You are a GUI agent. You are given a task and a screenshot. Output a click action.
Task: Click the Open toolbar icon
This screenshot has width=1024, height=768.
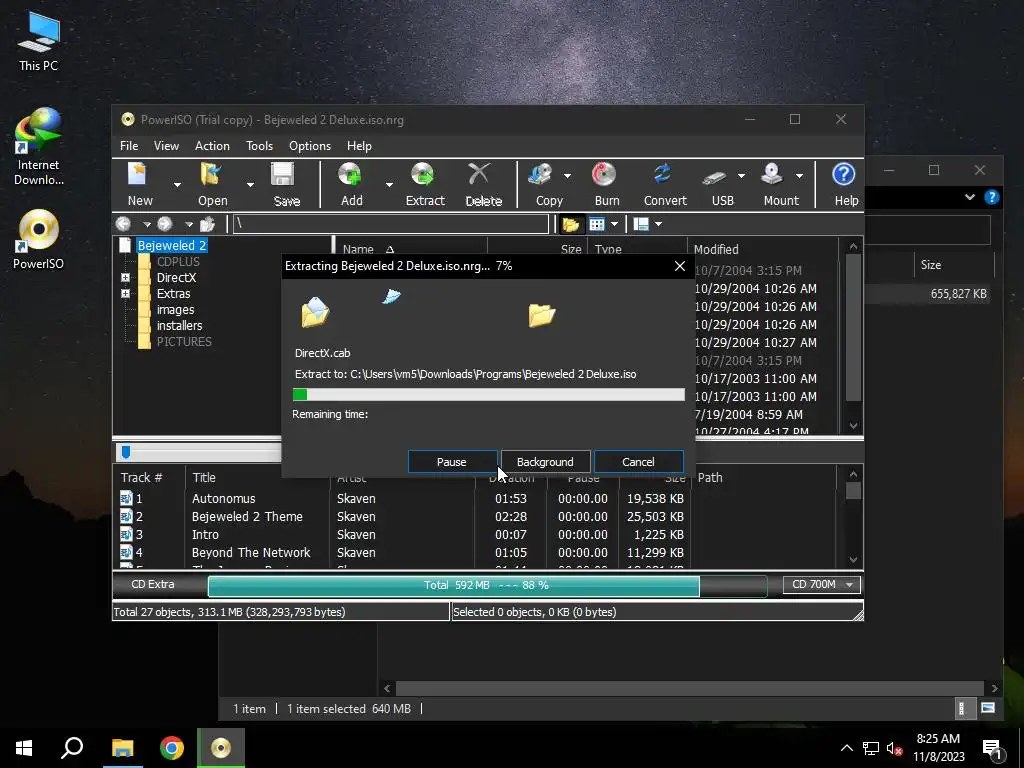(x=212, y=184)
